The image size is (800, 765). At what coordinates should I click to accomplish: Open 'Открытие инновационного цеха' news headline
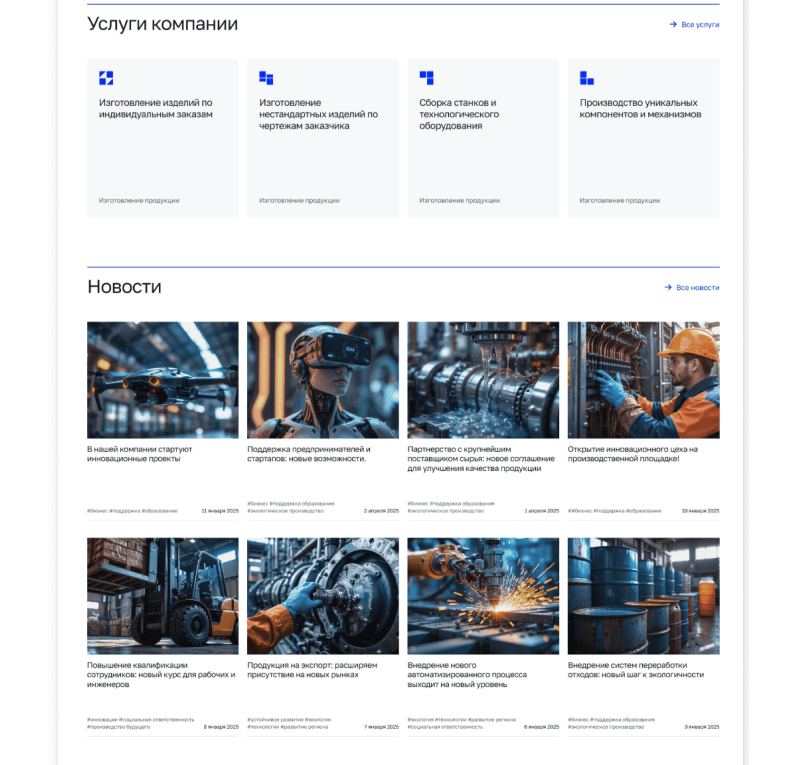pos(632,454)
